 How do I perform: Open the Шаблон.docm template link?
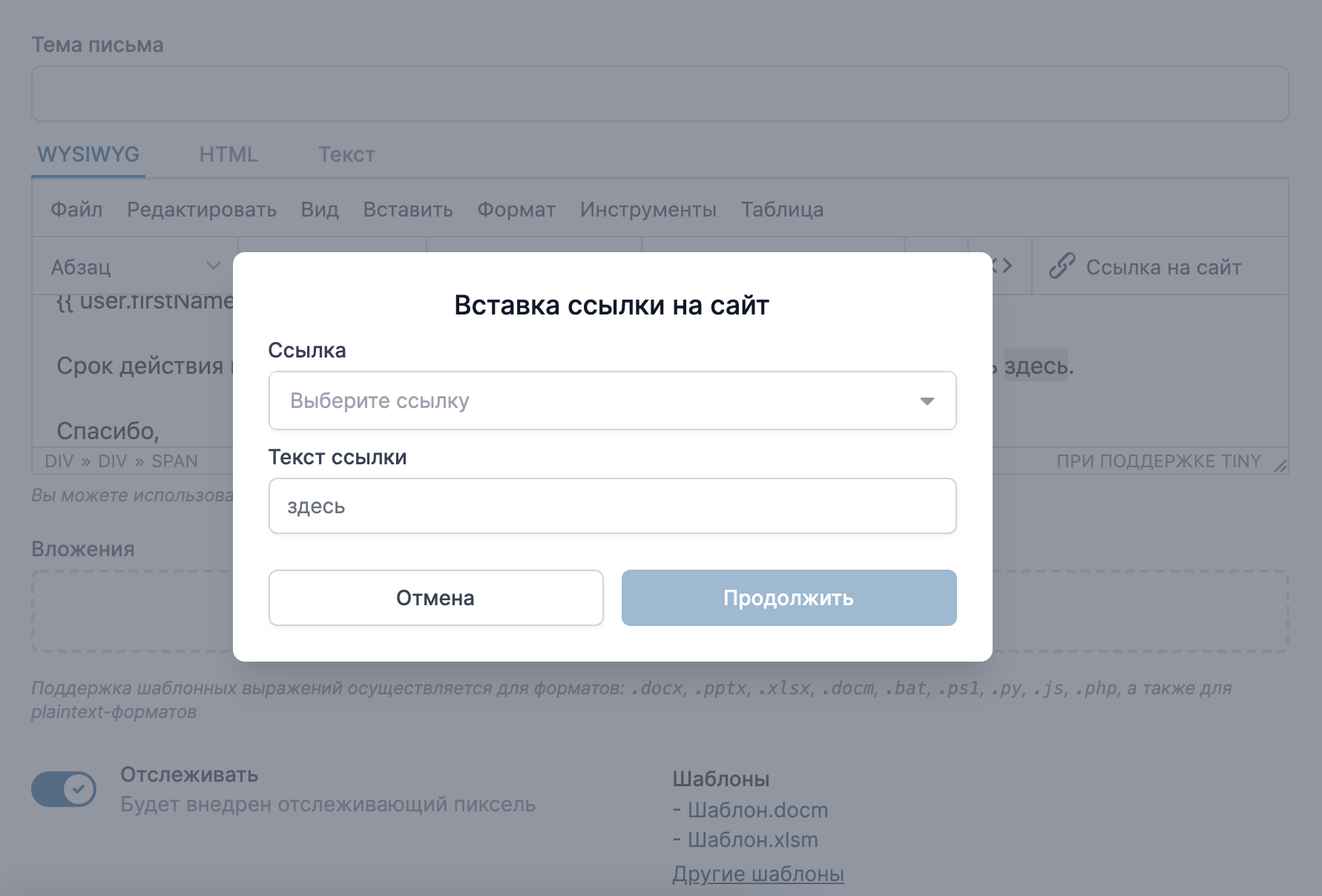[x=757, y=810]
